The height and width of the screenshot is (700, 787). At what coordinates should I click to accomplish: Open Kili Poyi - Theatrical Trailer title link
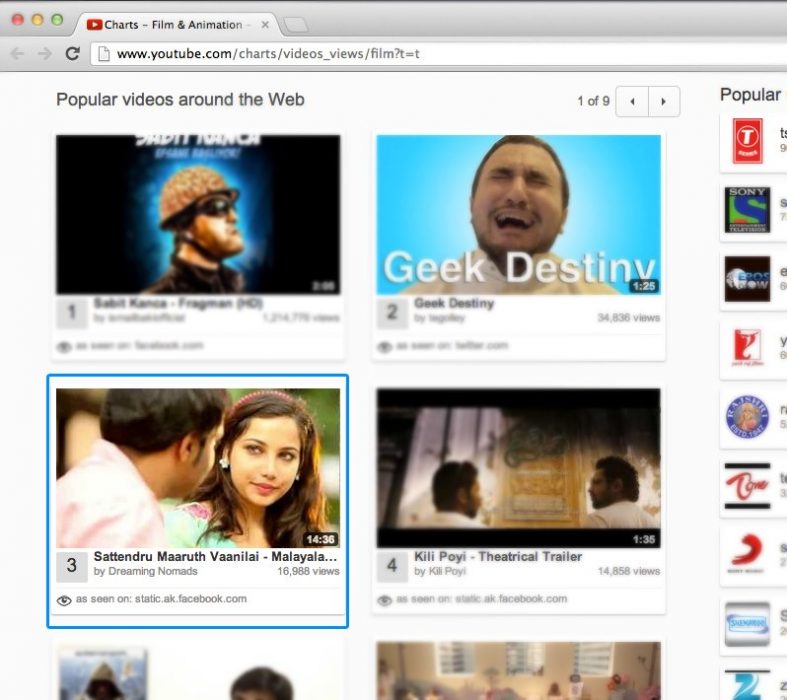[497, 557]
